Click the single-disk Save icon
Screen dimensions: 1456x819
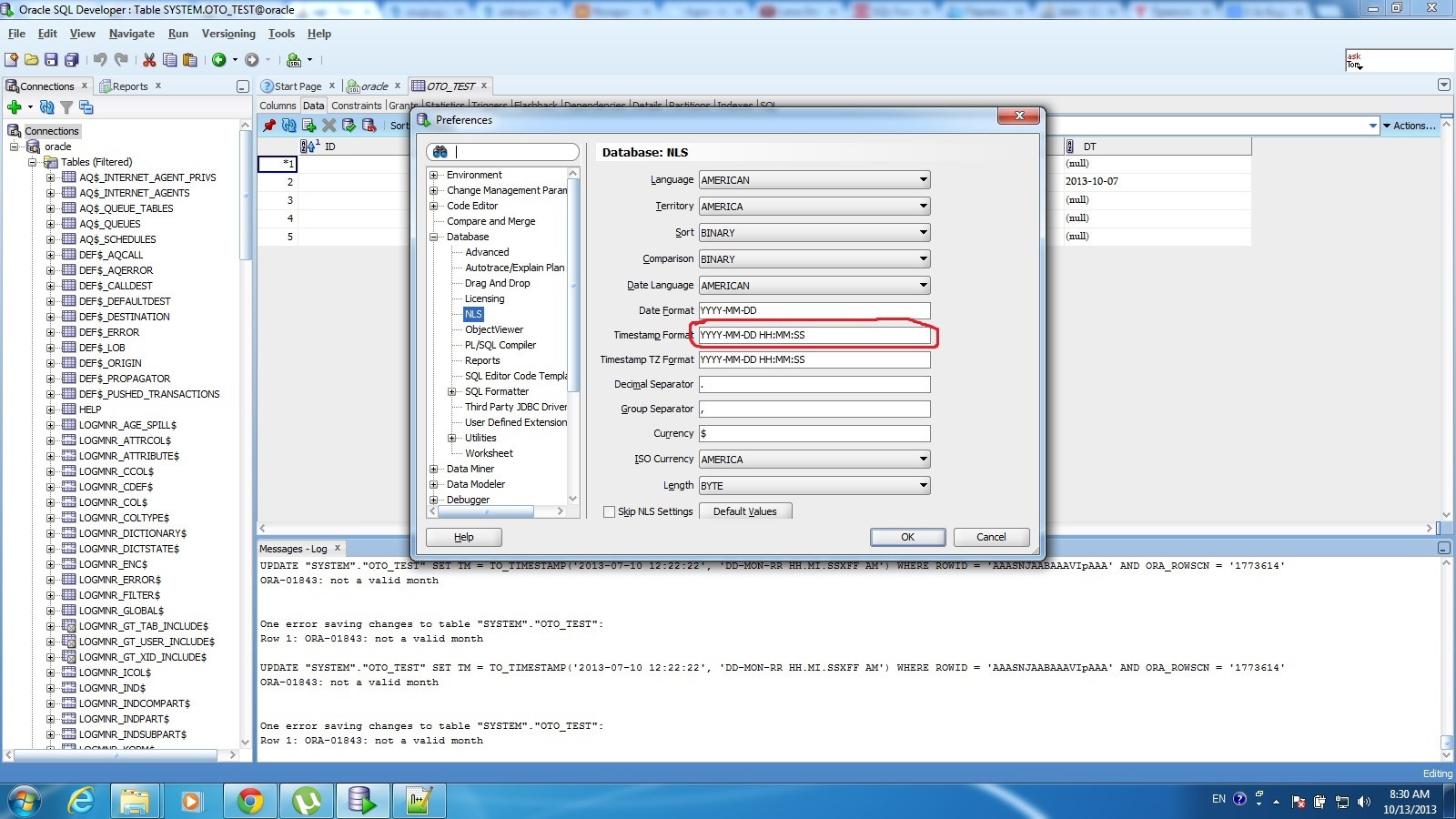51,60
